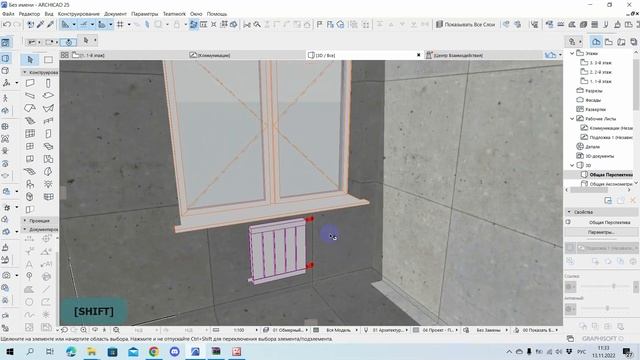
Task: Collapse the Свойства panel section
Action: pyautogui.click(x=569, y=212)
